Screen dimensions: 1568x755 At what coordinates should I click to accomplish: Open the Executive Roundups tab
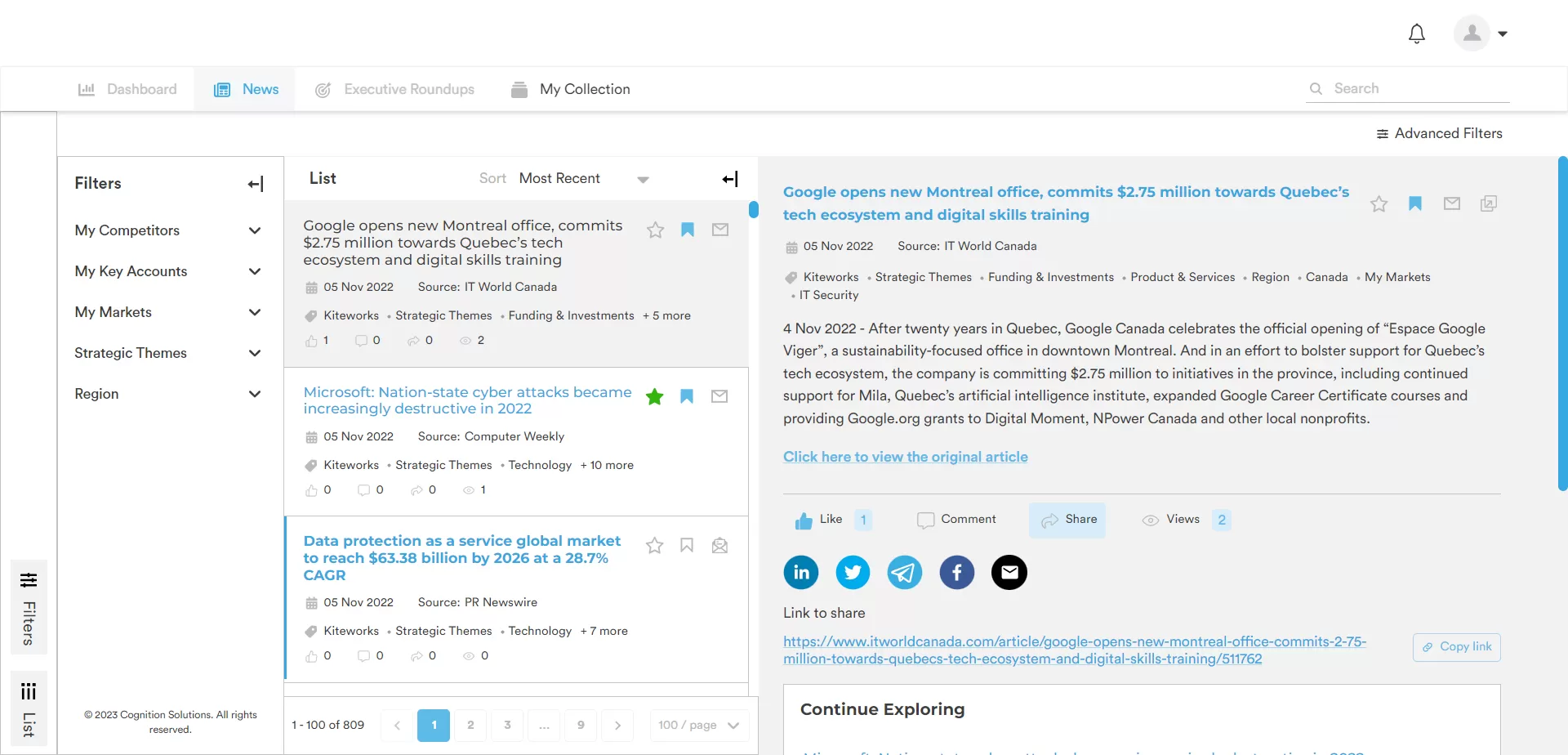(394, 89)
